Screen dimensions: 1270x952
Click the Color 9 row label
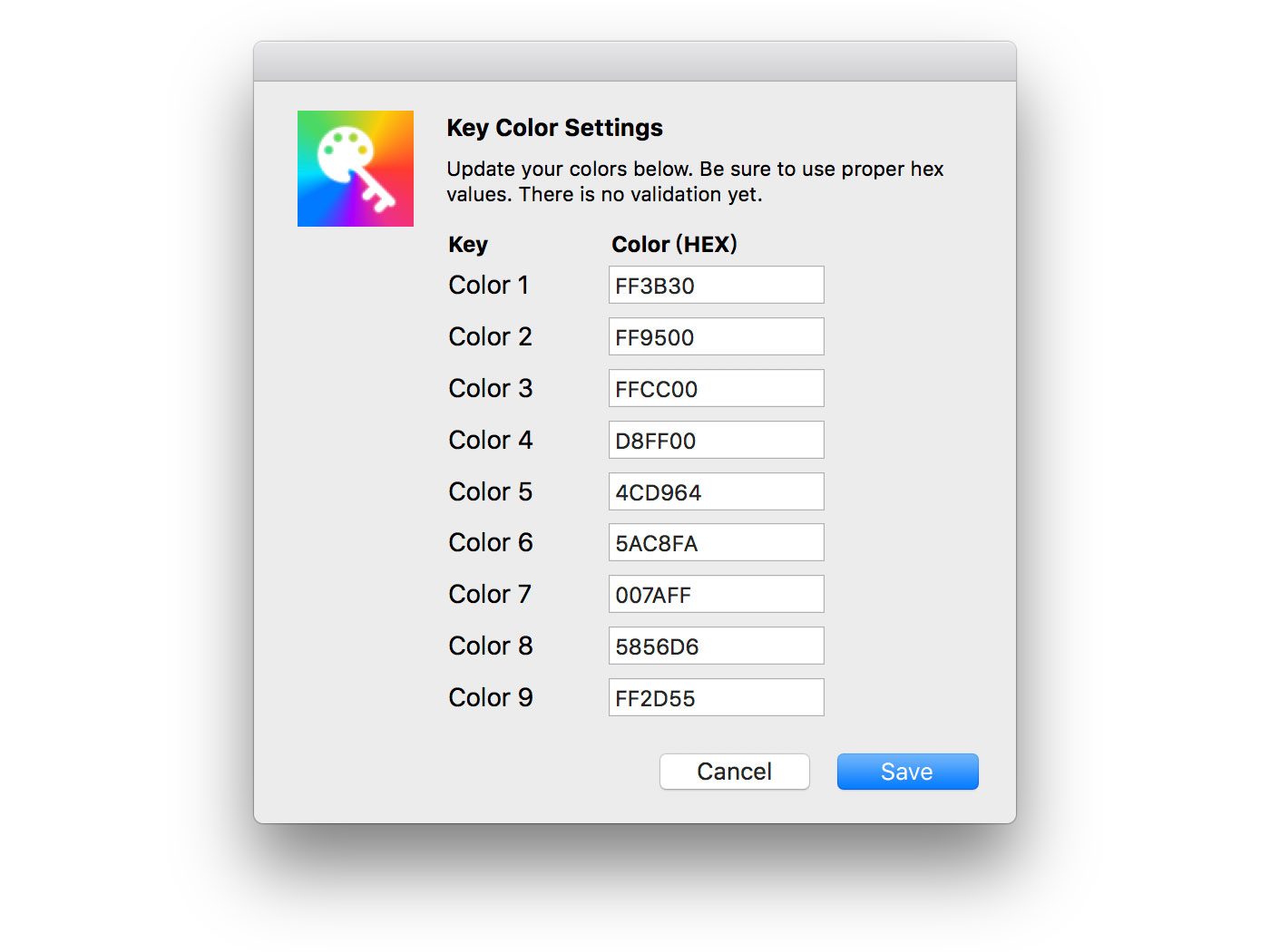tap(490, 697)
